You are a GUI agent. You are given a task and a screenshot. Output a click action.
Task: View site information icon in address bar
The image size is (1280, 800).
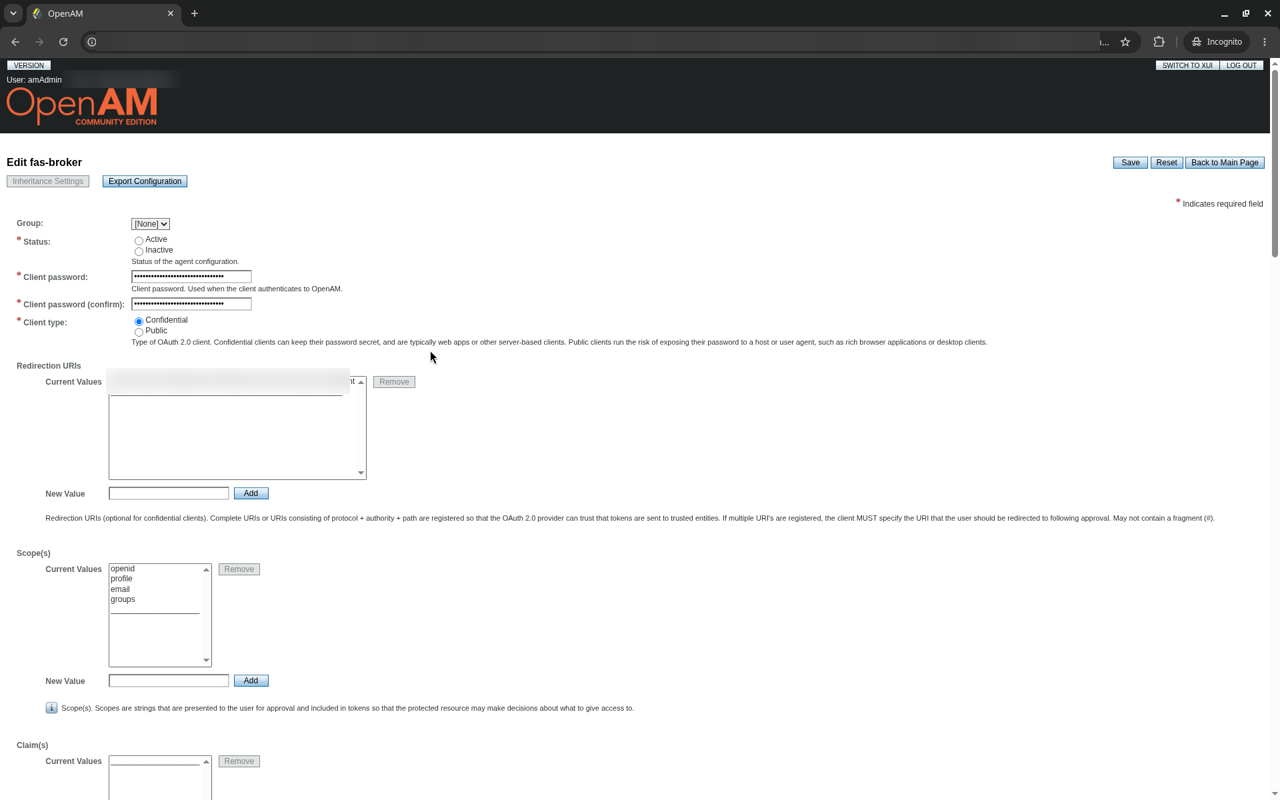coord(92,42)
